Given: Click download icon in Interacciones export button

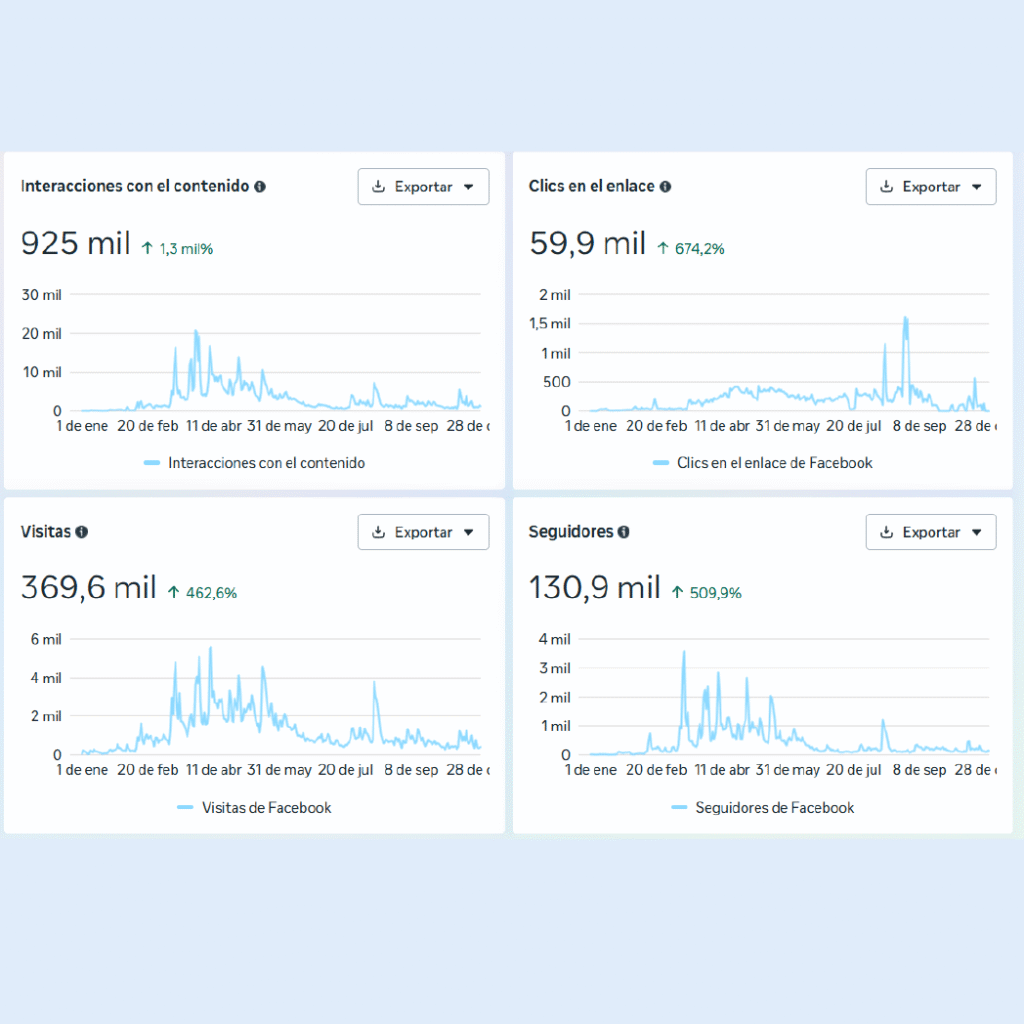Looking at the screenshot, I should [x=378, y=187].
